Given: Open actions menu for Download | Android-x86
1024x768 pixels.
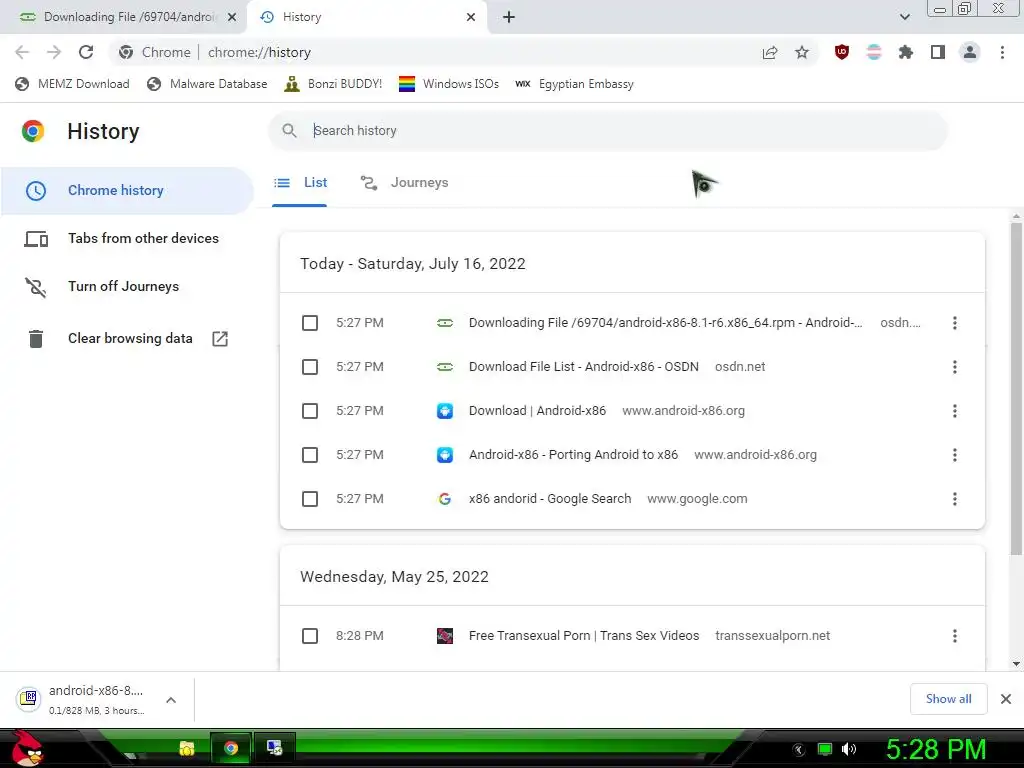Looking at the screenshot, I should [x=954, y=411].
